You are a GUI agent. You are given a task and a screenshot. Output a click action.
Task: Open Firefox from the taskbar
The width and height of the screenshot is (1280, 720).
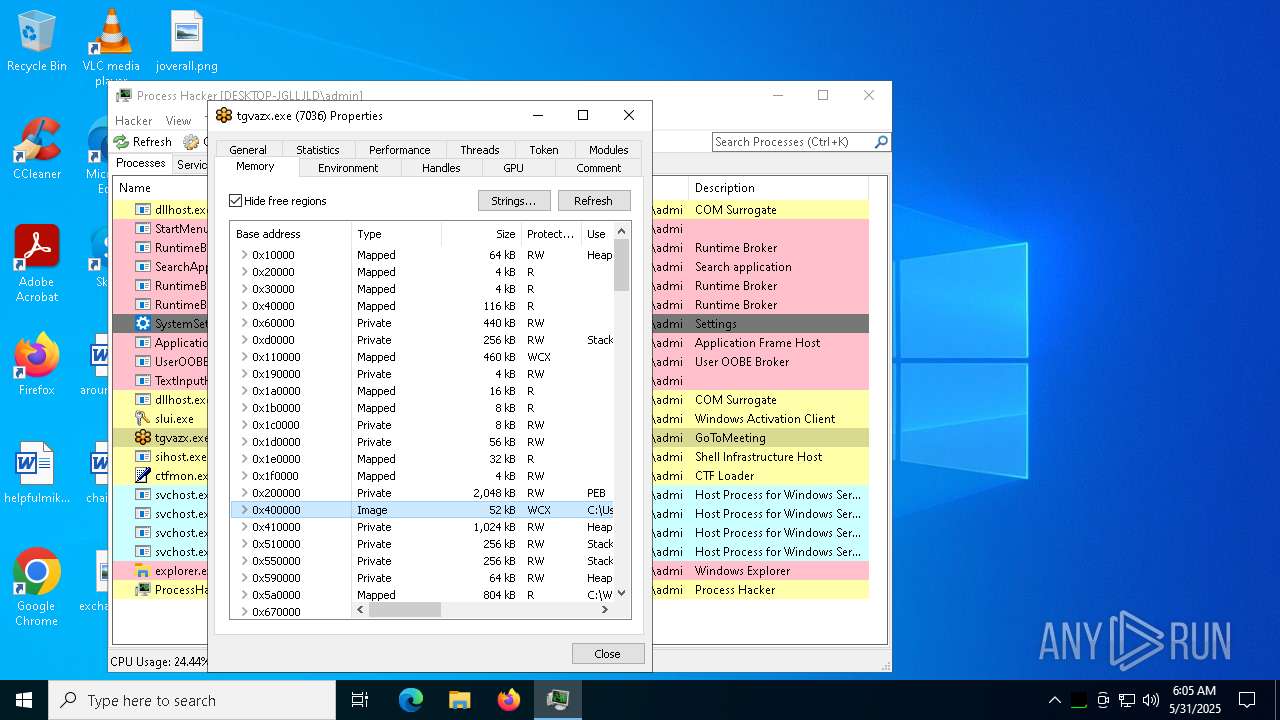(509, 700)
